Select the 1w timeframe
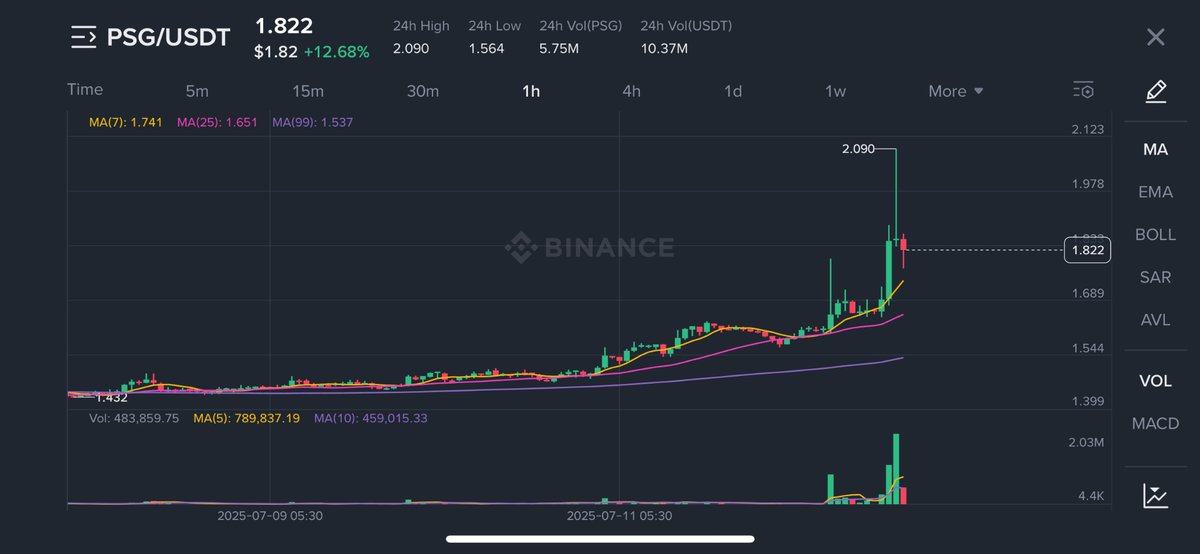The width and height of the screenshot is (1200, 554). coord(835,91)
